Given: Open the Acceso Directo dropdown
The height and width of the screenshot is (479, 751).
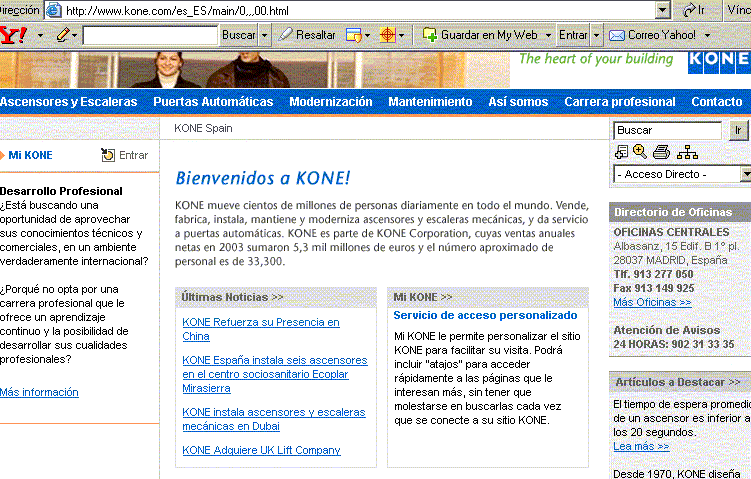Looking at the screenshot, I should tap(683, 174).
